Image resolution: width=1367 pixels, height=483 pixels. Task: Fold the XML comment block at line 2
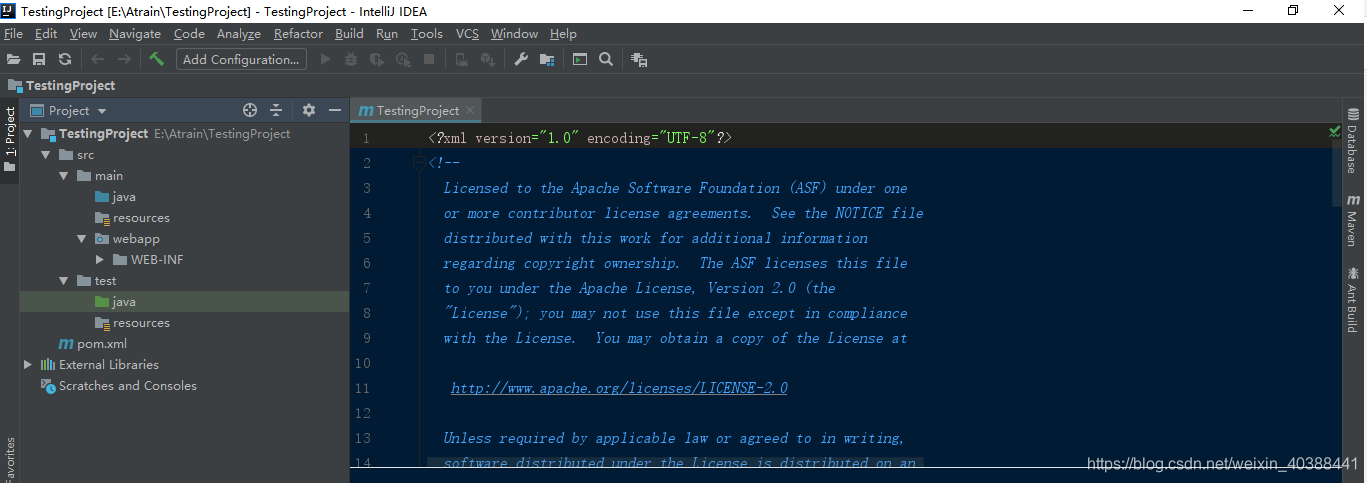coord(419,162)
